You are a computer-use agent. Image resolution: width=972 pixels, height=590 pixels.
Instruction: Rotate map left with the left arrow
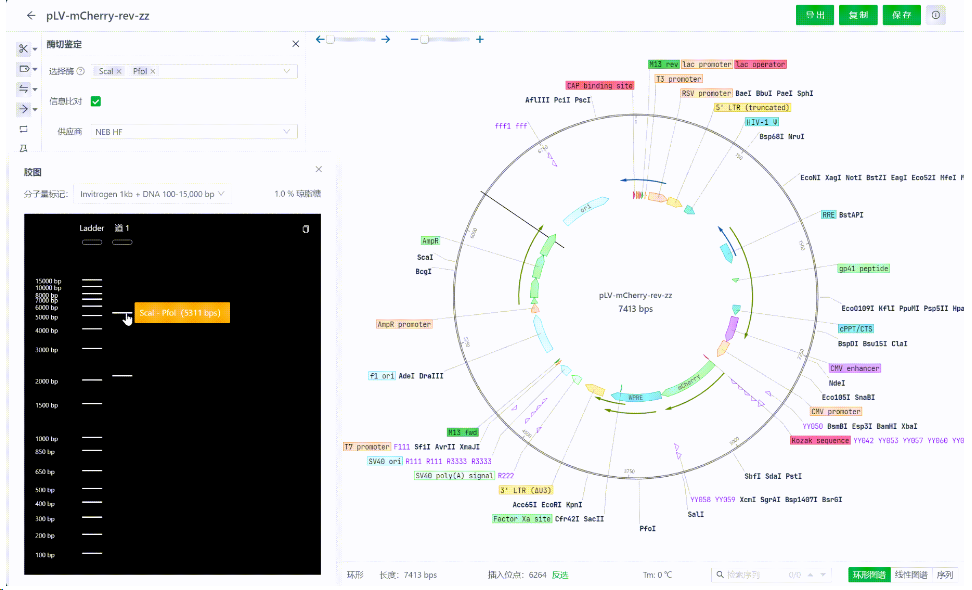point(320,39)
